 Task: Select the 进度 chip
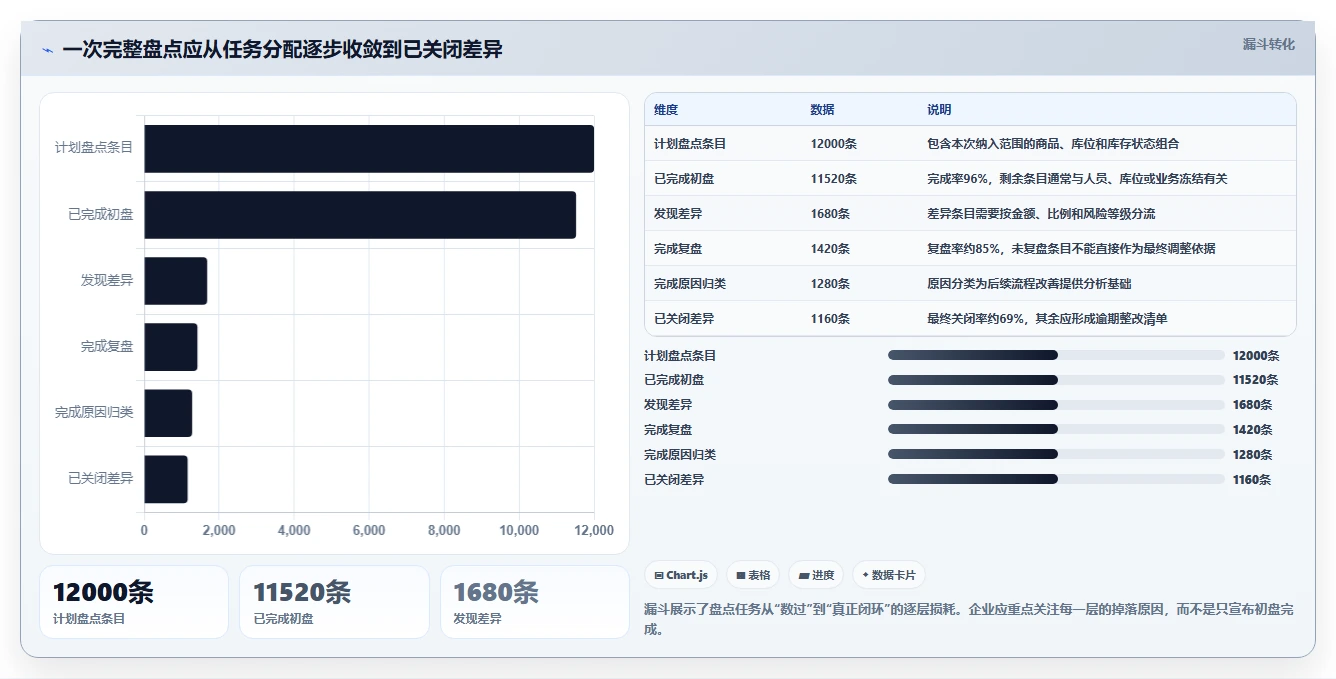(816, 575)
